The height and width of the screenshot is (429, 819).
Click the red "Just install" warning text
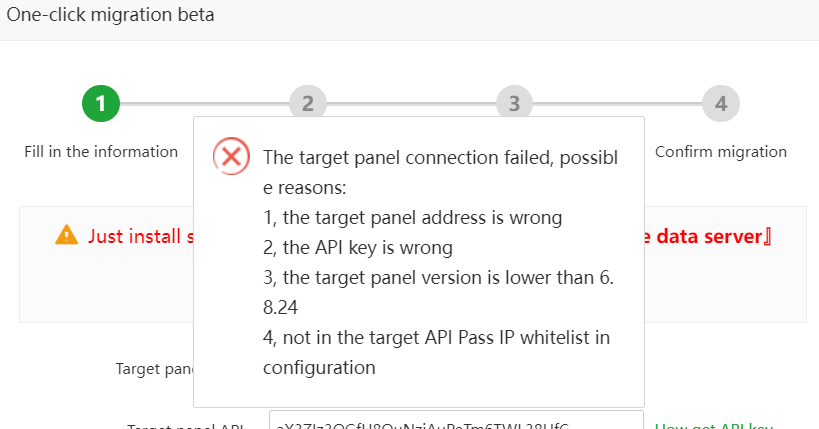click(x=138, y=236)
